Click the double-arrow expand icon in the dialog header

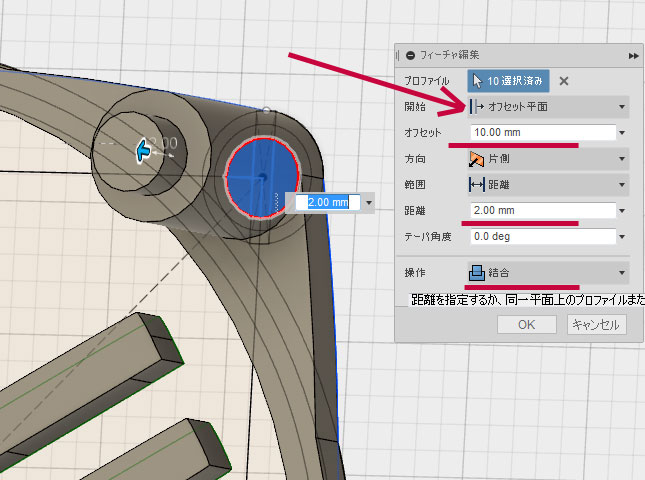[633, 56]
